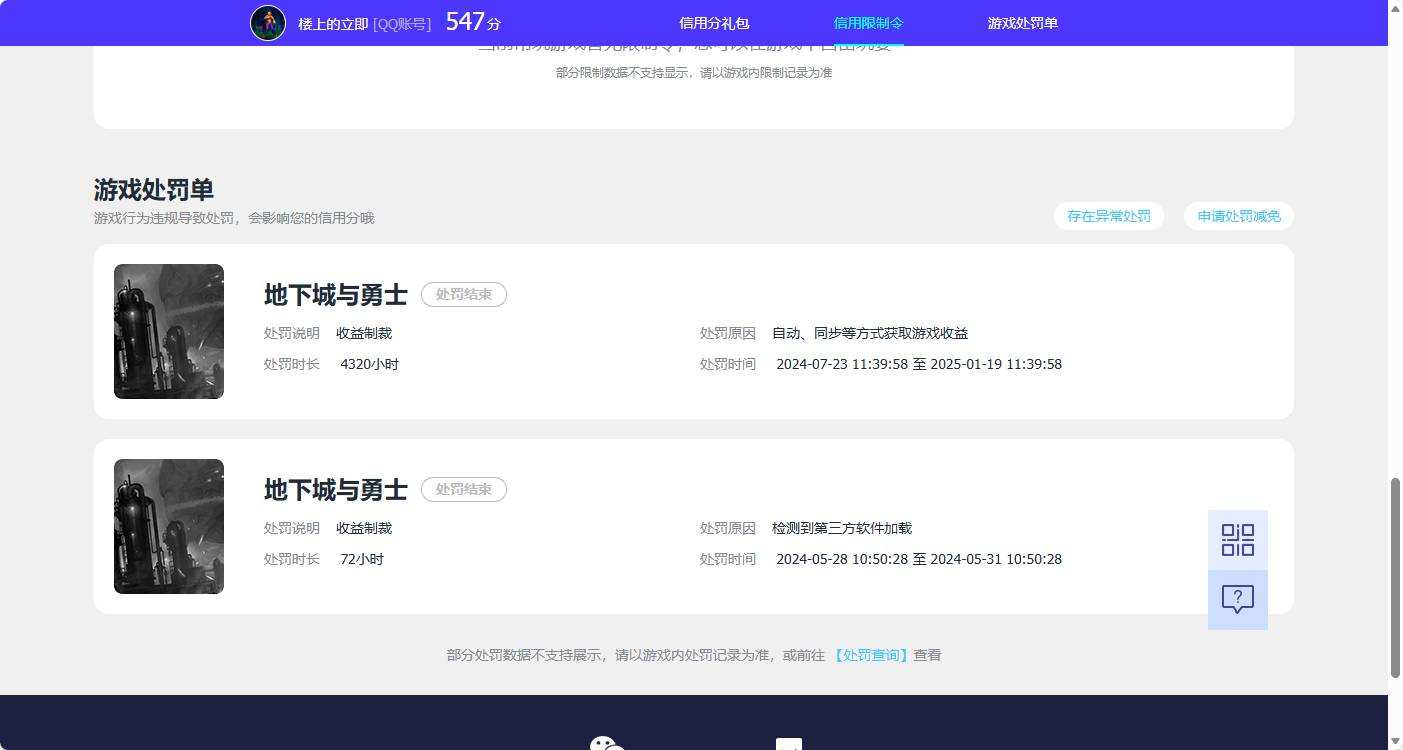The image size is (1403, 750).
Task: Click game thumbnail of the 72小时 penalty
Action: click(x=169, y=526)
